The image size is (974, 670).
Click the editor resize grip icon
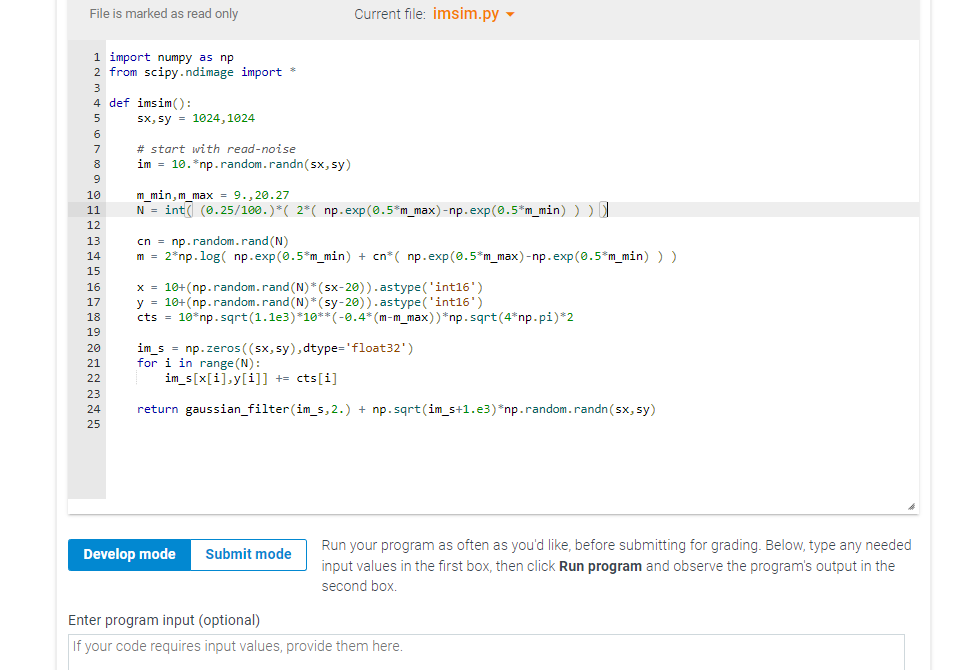910,505
